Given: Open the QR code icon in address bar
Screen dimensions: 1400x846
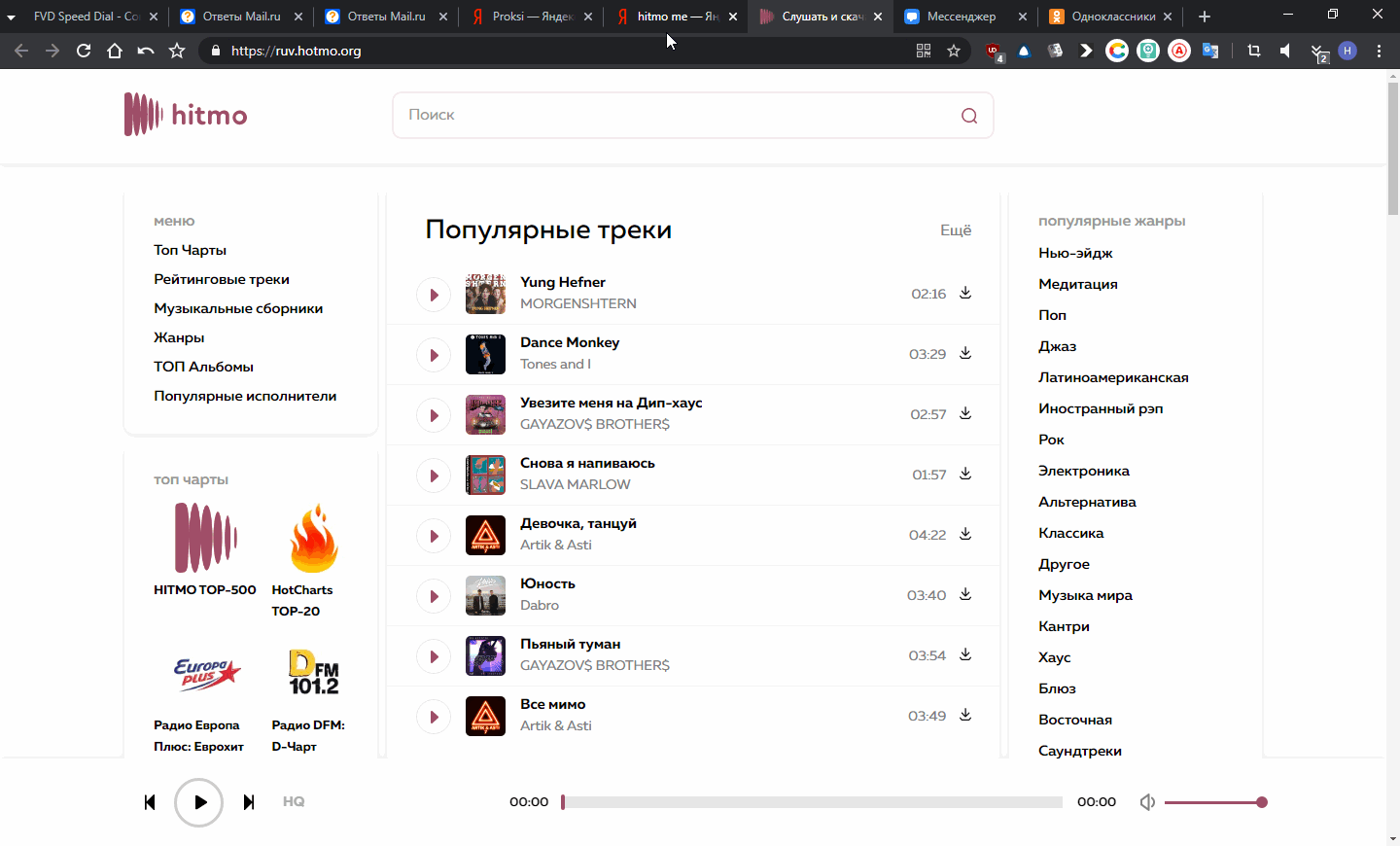Looking at the screenshot, I should point(924,51).
